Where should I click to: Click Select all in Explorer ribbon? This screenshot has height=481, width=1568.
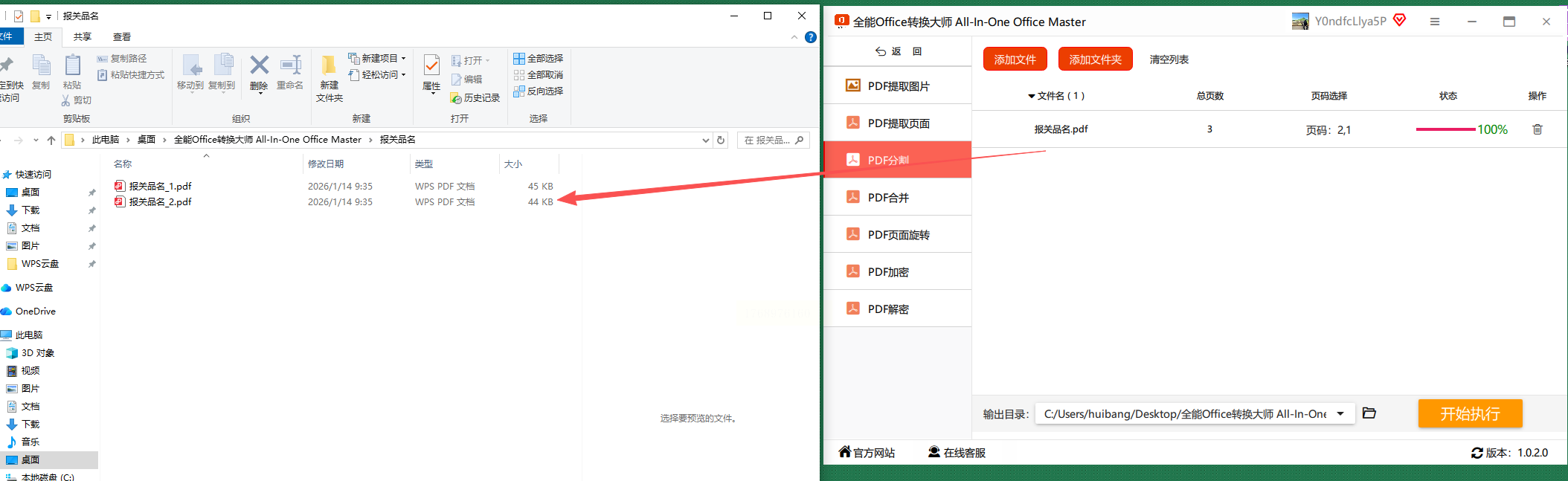click(x=538, y=58)
